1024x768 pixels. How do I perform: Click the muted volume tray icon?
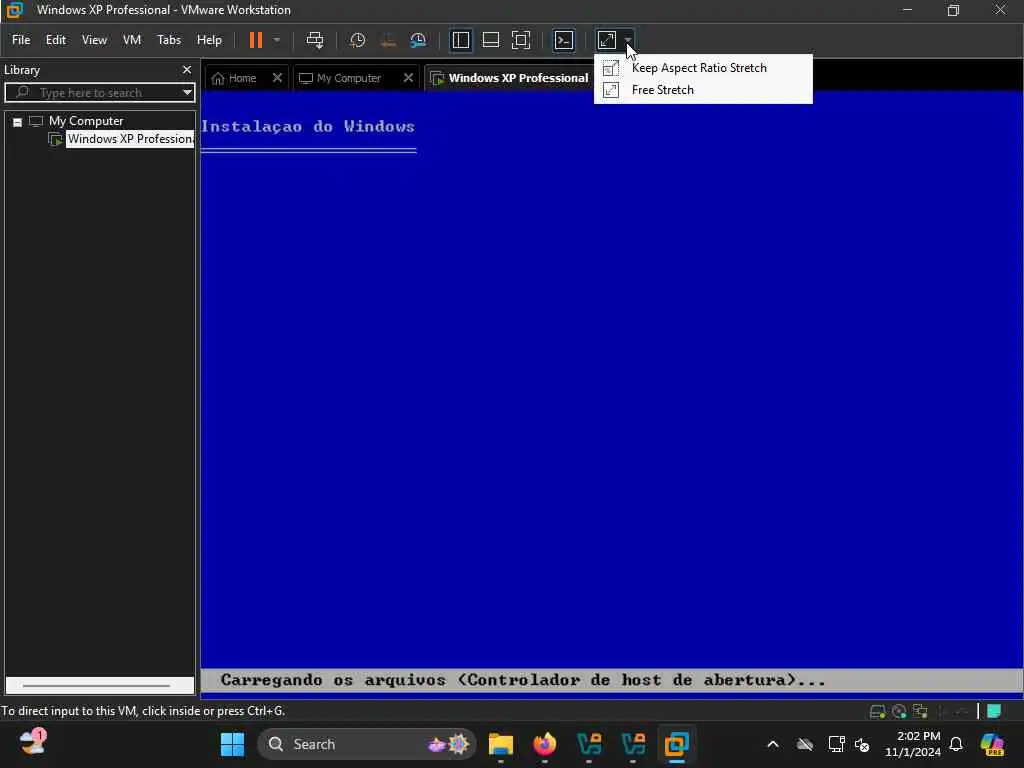(x=862, y=744)
